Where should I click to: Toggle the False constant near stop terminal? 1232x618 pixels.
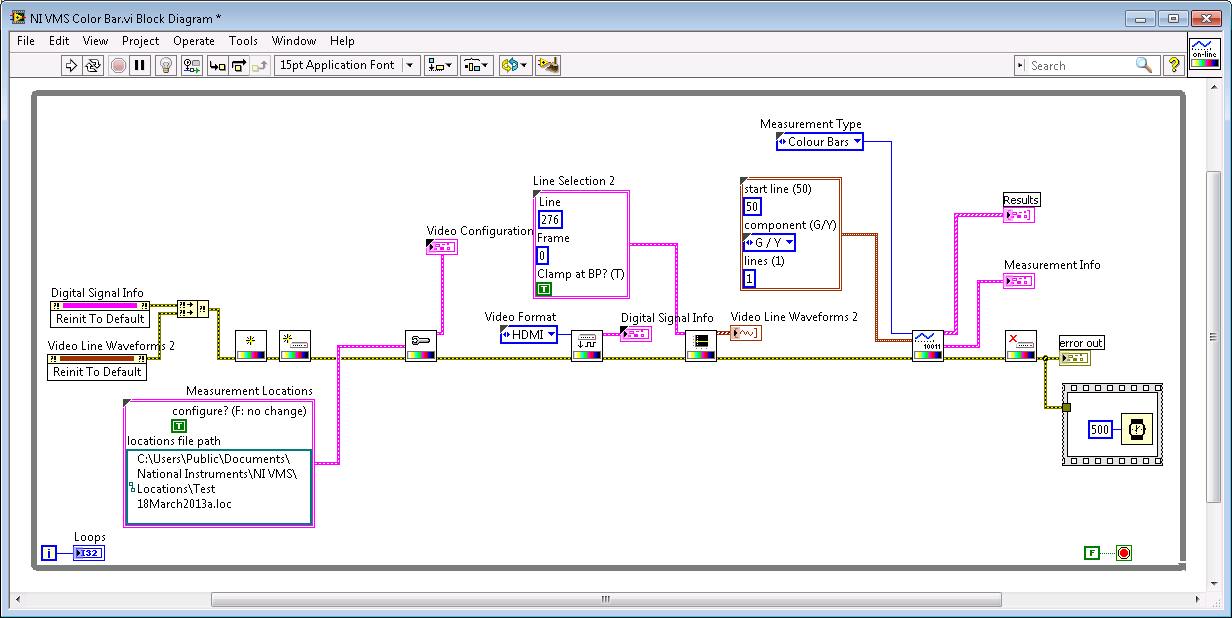pyautogui.click(x=1092, y=552)
